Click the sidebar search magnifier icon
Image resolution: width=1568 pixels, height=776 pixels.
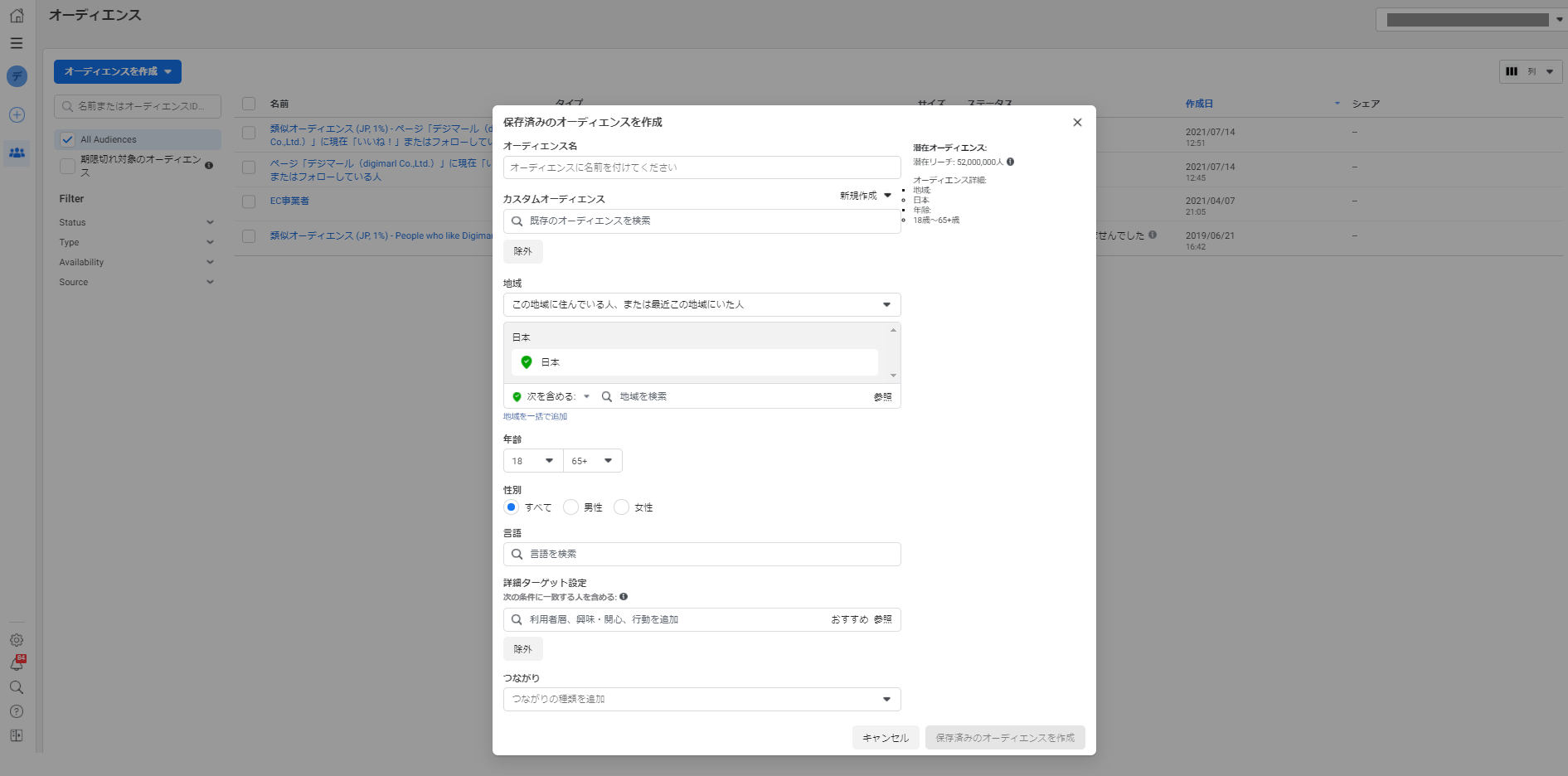pyautogui.click(x=17, y=687)
